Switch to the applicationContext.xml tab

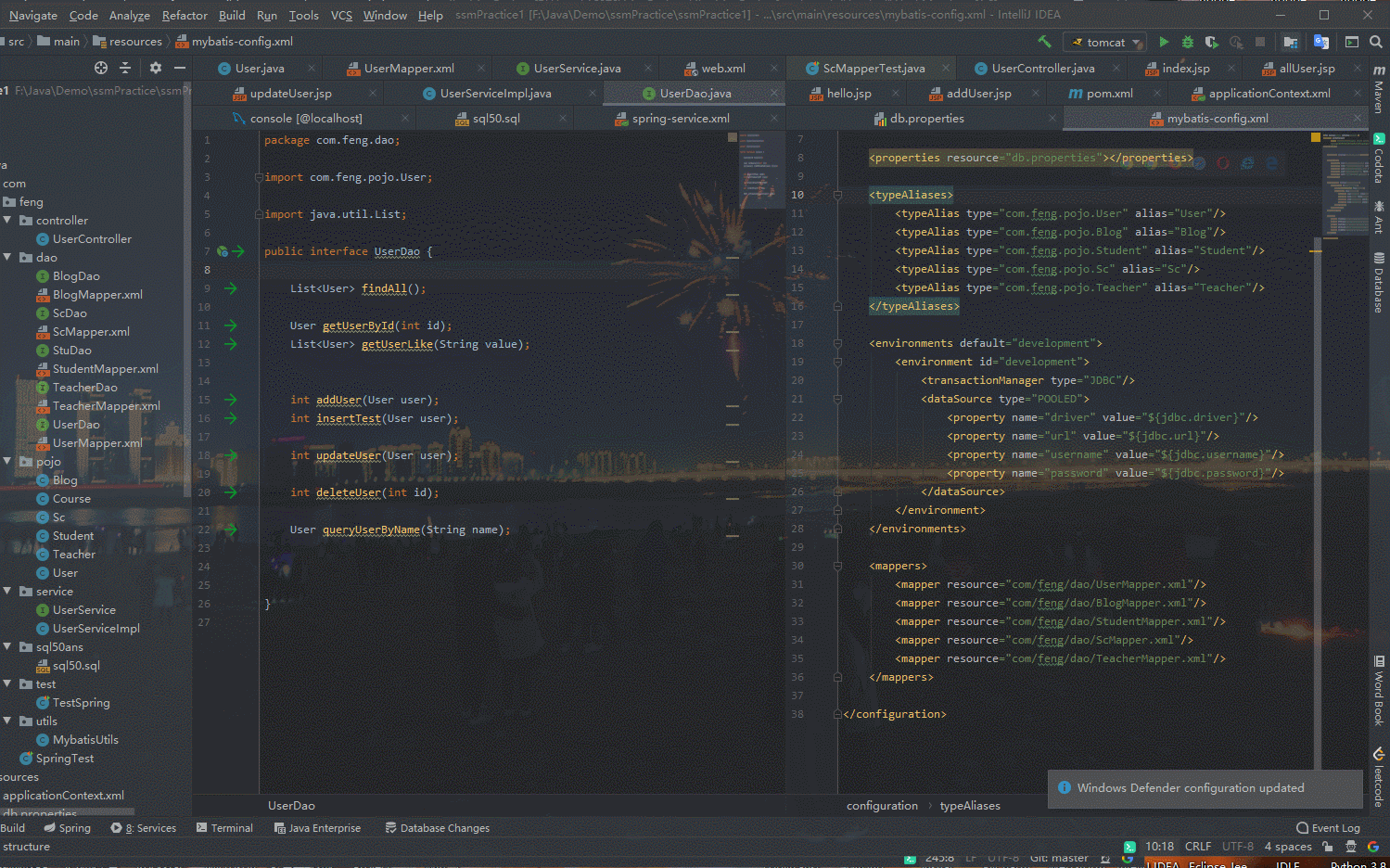[x=1269, y=93]
